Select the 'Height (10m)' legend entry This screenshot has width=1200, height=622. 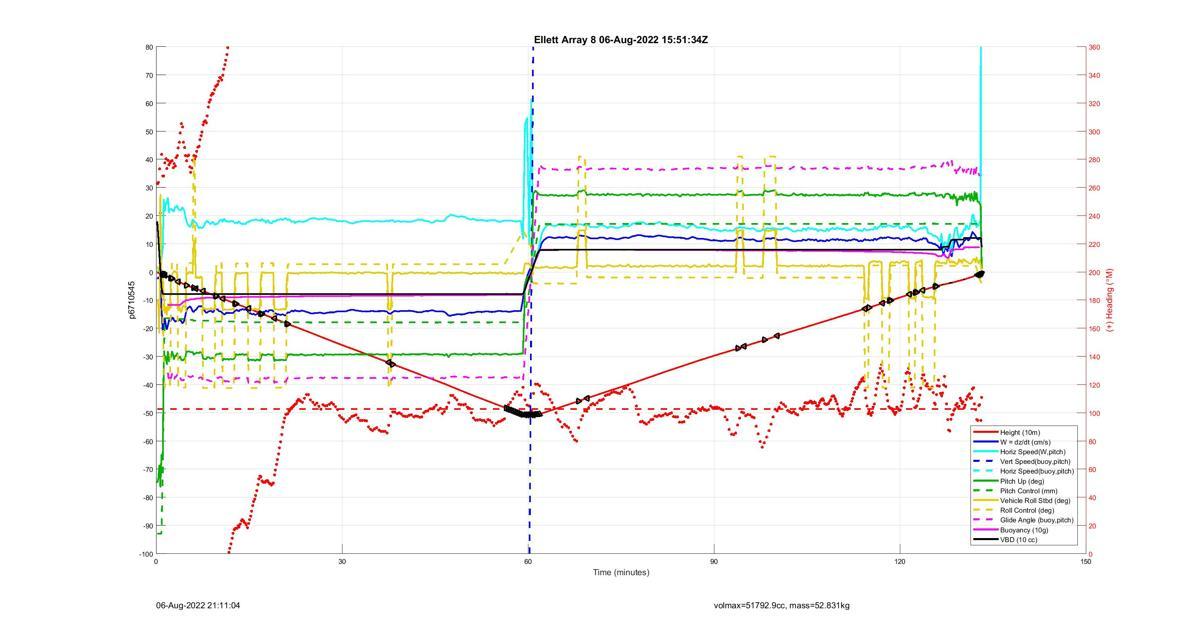coord(1020,432)
